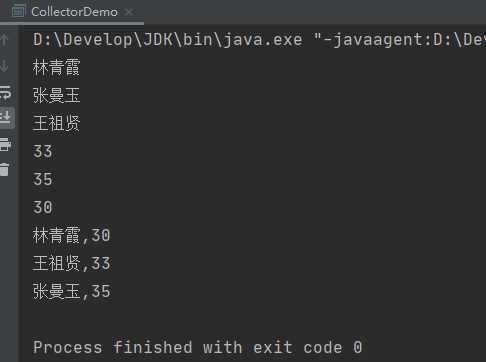
Task: Click the run configuration icon beside CollectorDemo
Action: [18, 11]
